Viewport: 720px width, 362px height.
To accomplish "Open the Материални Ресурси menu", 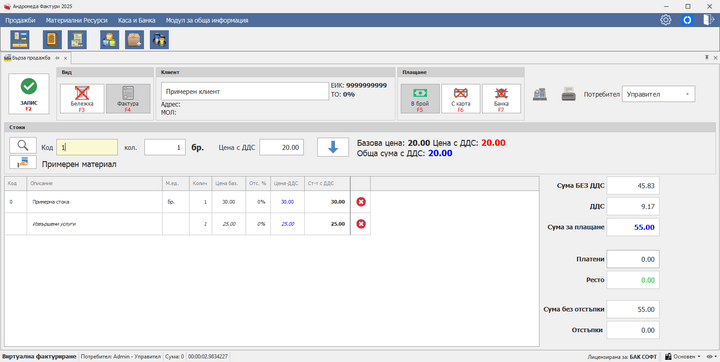I will 77,20.
